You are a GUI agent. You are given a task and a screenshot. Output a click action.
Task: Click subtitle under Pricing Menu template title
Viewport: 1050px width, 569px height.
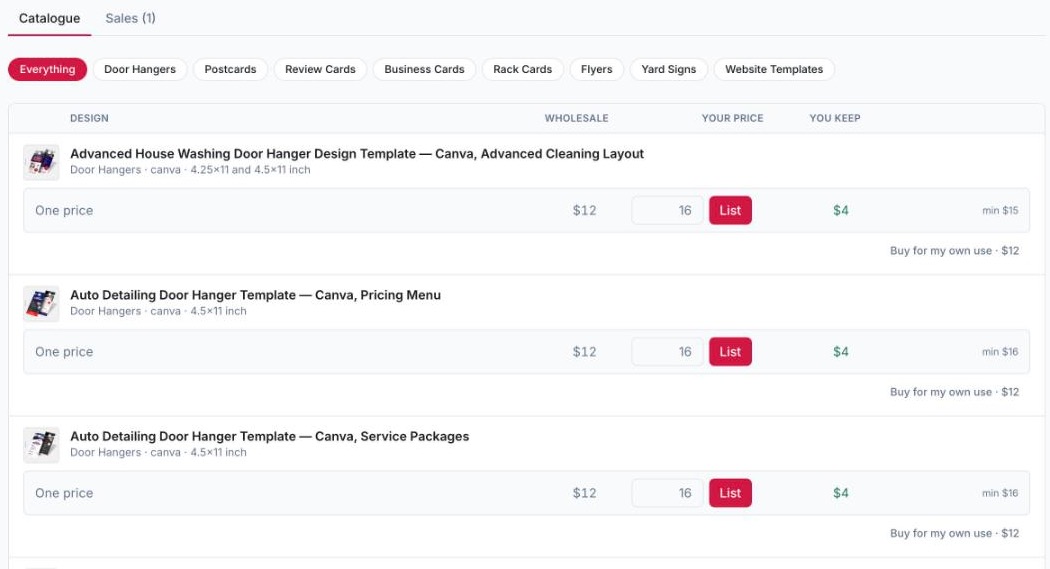pos(158,311)
